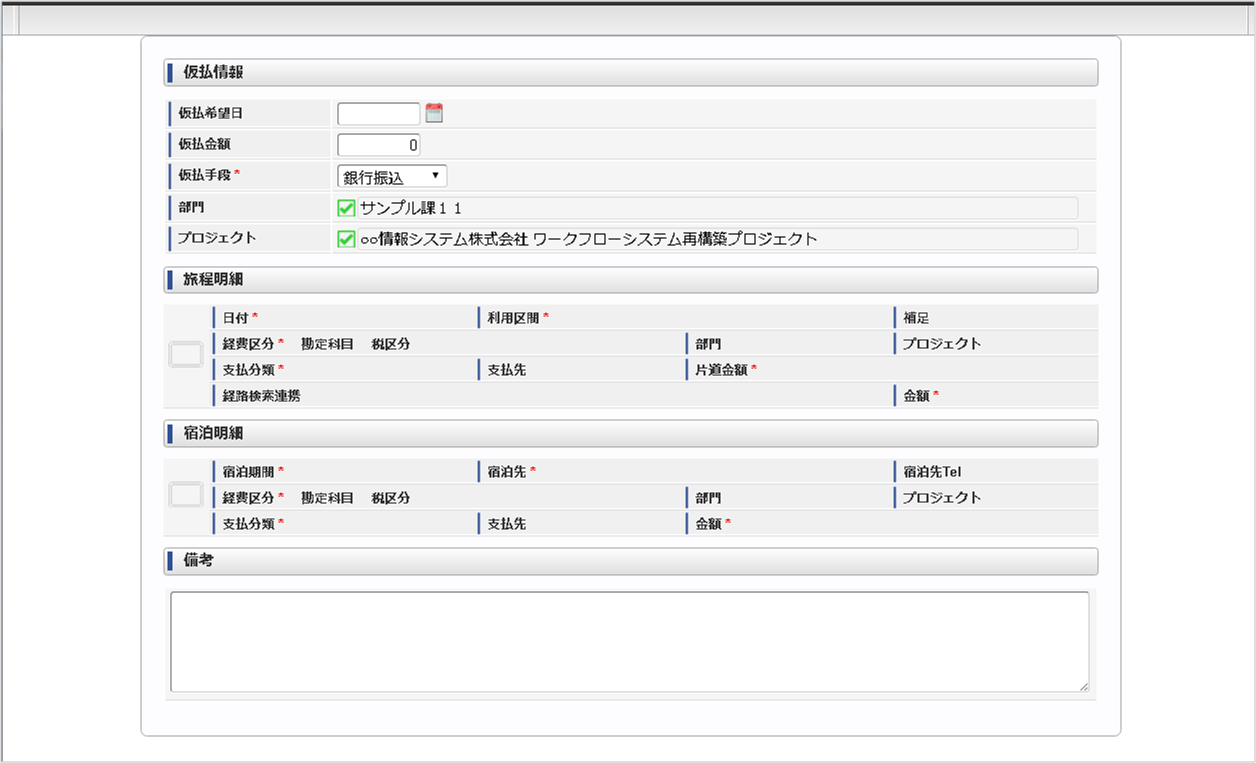
Task: Toggle the green checkbox before サンプル課１１
Action: [x=344, y=207]
